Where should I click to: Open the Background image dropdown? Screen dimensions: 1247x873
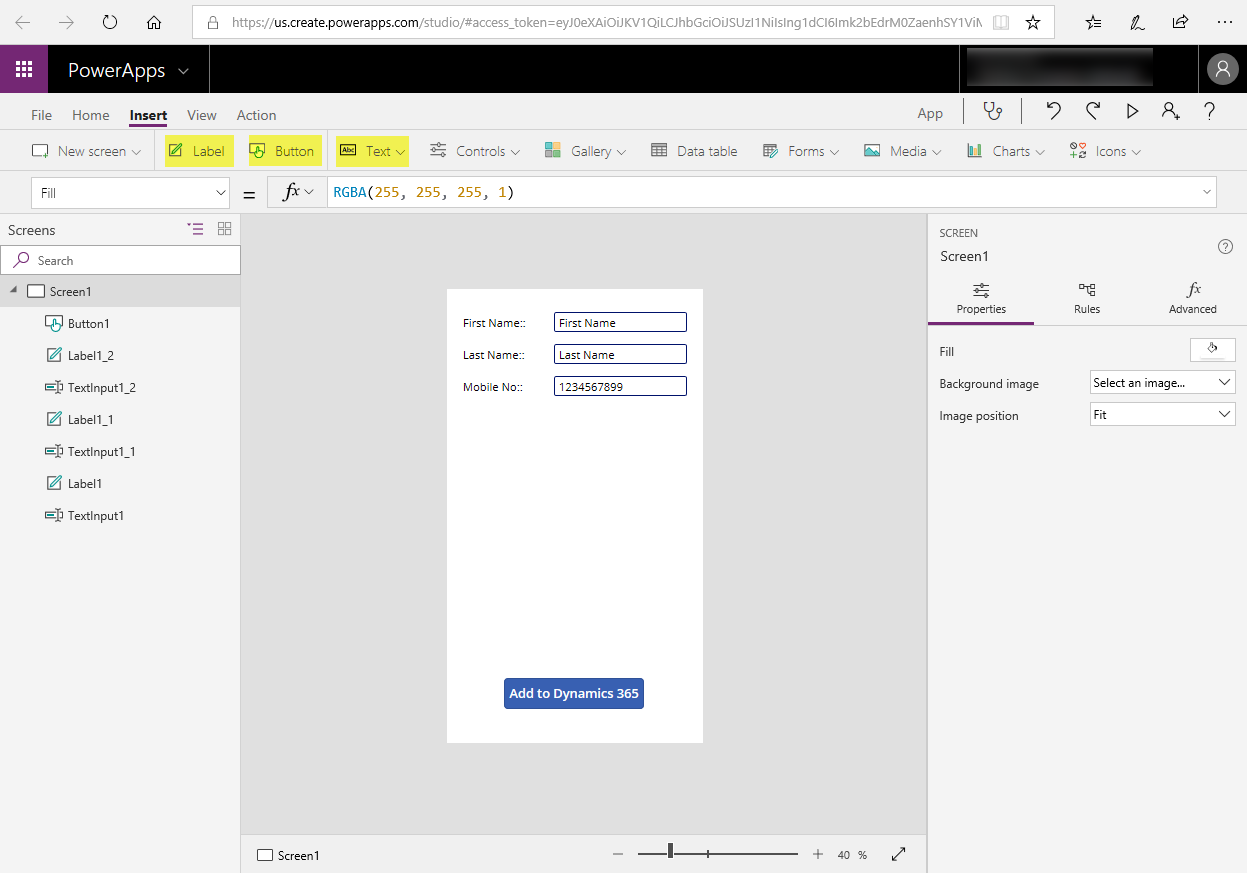(x=1162, y=382)
